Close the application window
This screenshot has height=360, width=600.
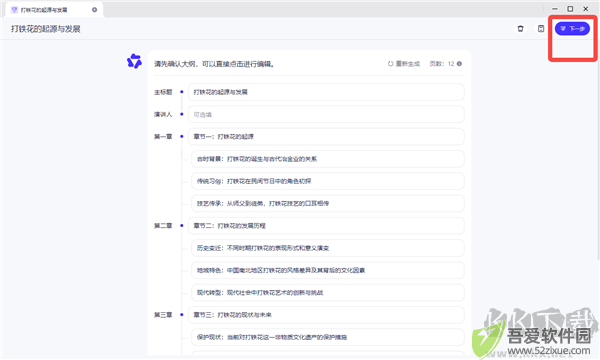[585, 9]
